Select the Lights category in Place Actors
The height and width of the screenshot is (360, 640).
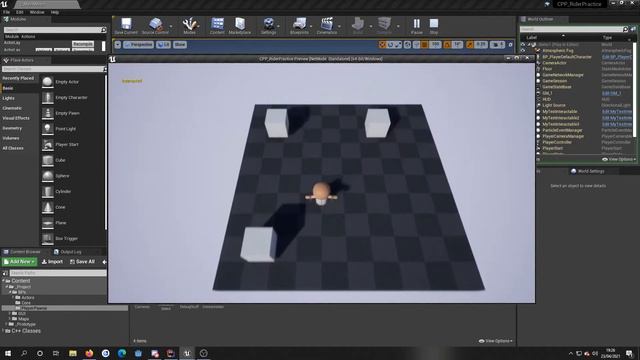9,98
